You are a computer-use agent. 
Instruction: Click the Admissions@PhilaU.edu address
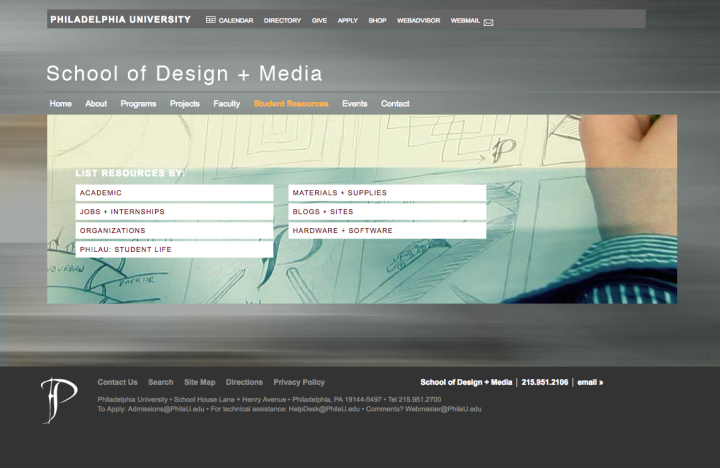166,409
